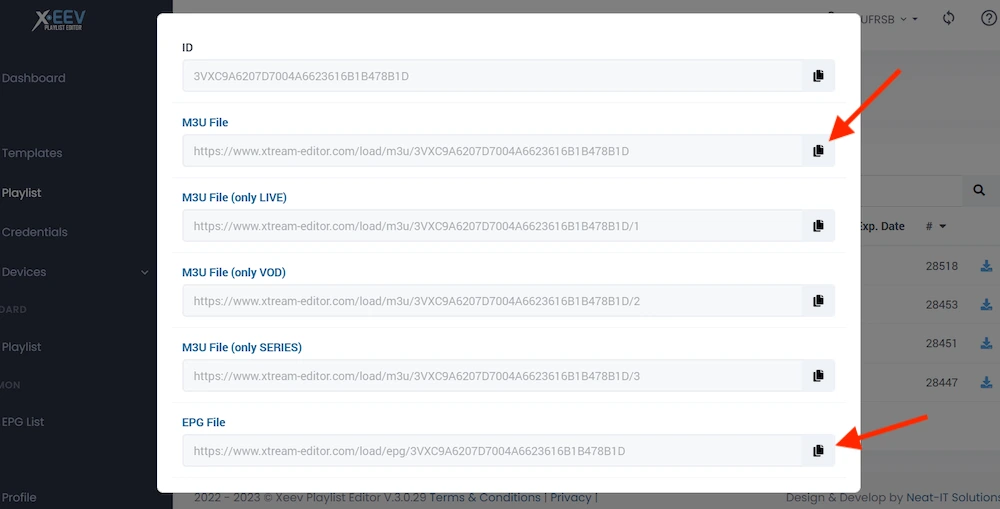Expand the Devices sidebar menu
The height and width of the screenshot is (509, 1000).
point(144,272)
